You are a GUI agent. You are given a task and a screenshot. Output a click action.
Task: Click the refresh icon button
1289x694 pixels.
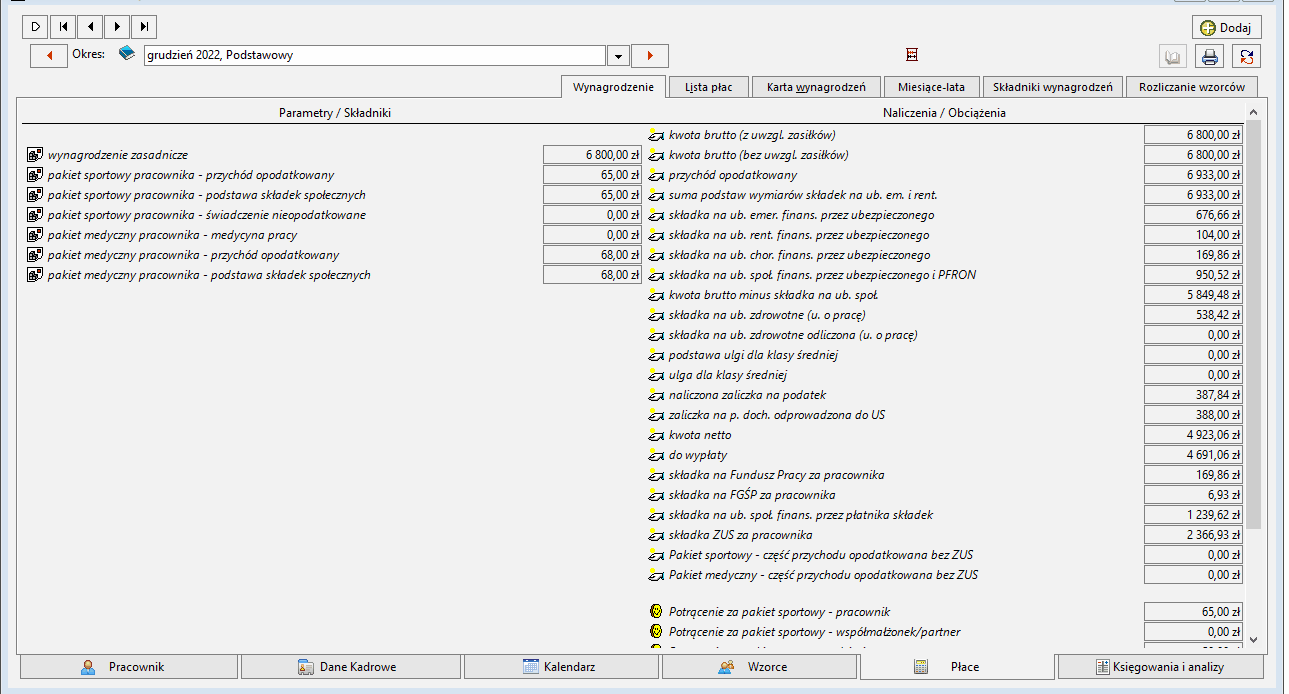(1246, 57)
